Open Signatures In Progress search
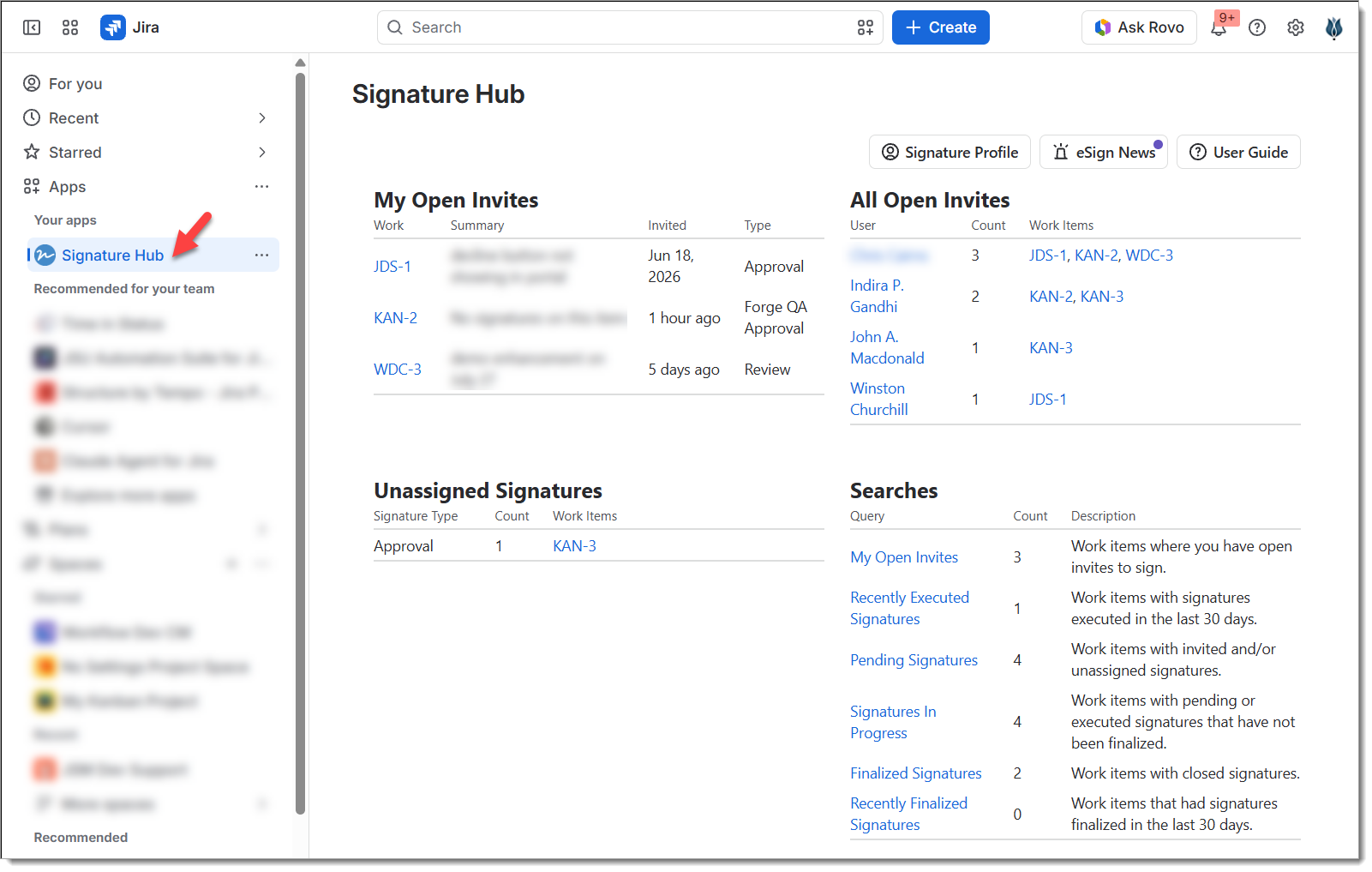This screenshot has height=872, width=1372. click(893, 722)
